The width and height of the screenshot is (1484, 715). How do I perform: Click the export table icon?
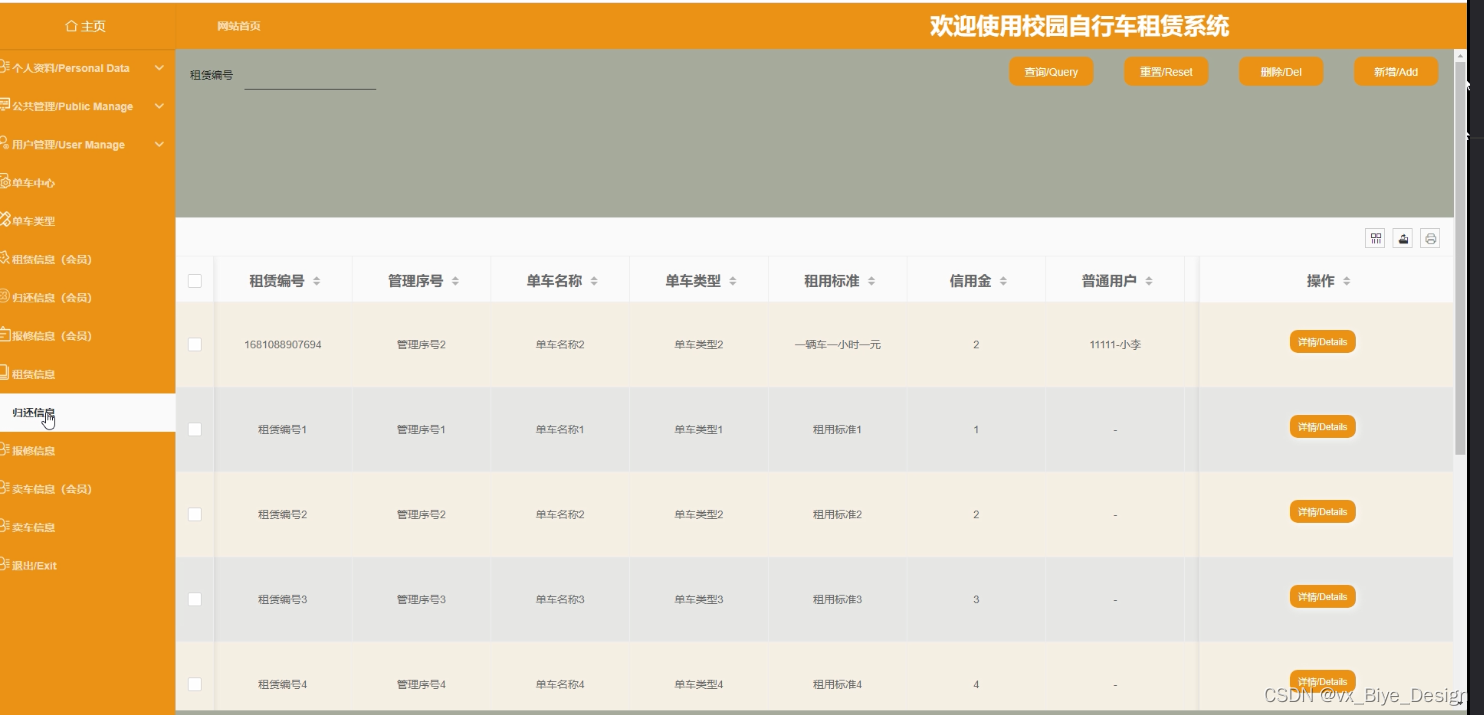point(1403,238)
